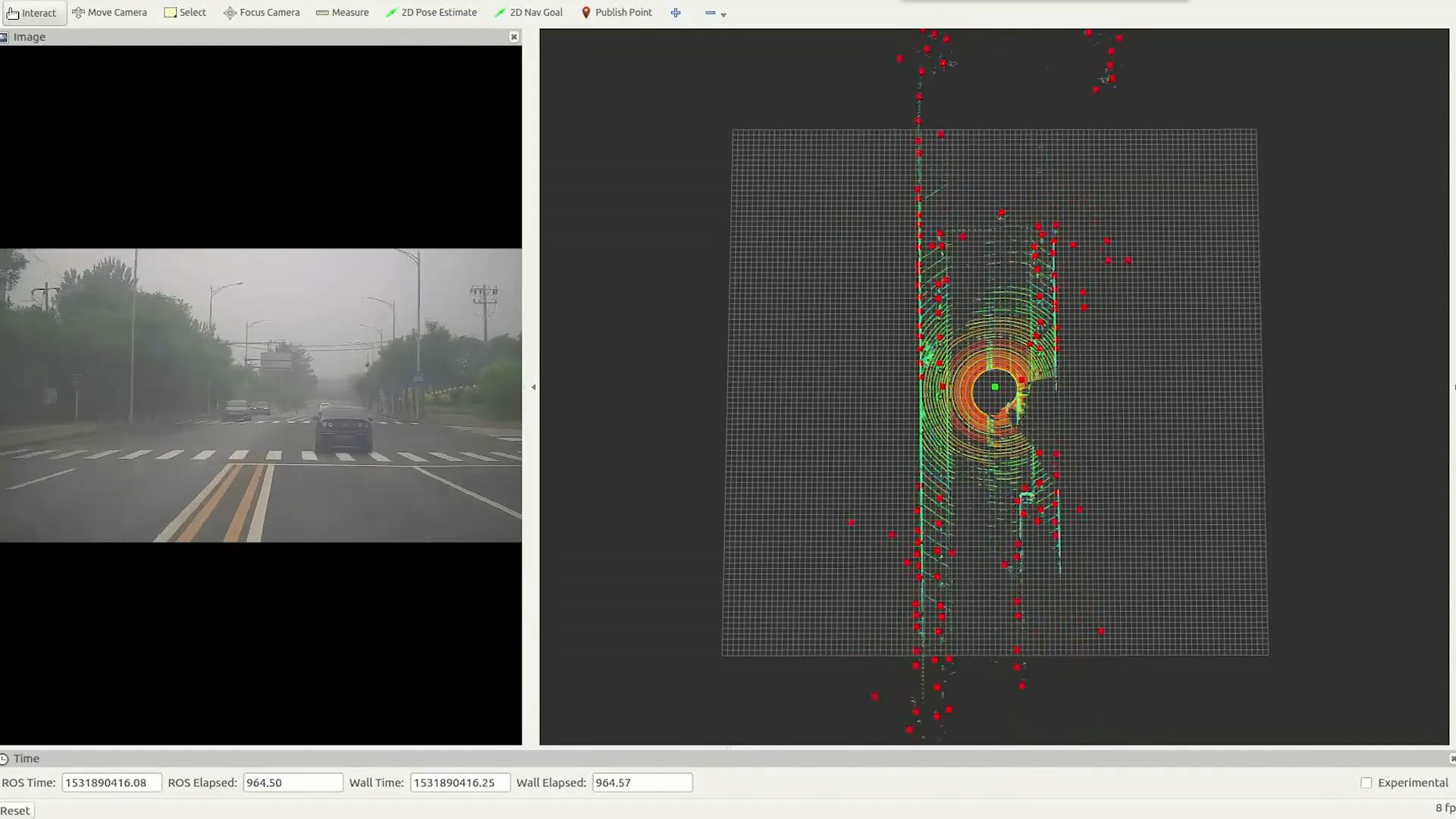The height and width of the screenshot is (819, 1456).
Task: Click the Wall Time field
Action: 460,783
